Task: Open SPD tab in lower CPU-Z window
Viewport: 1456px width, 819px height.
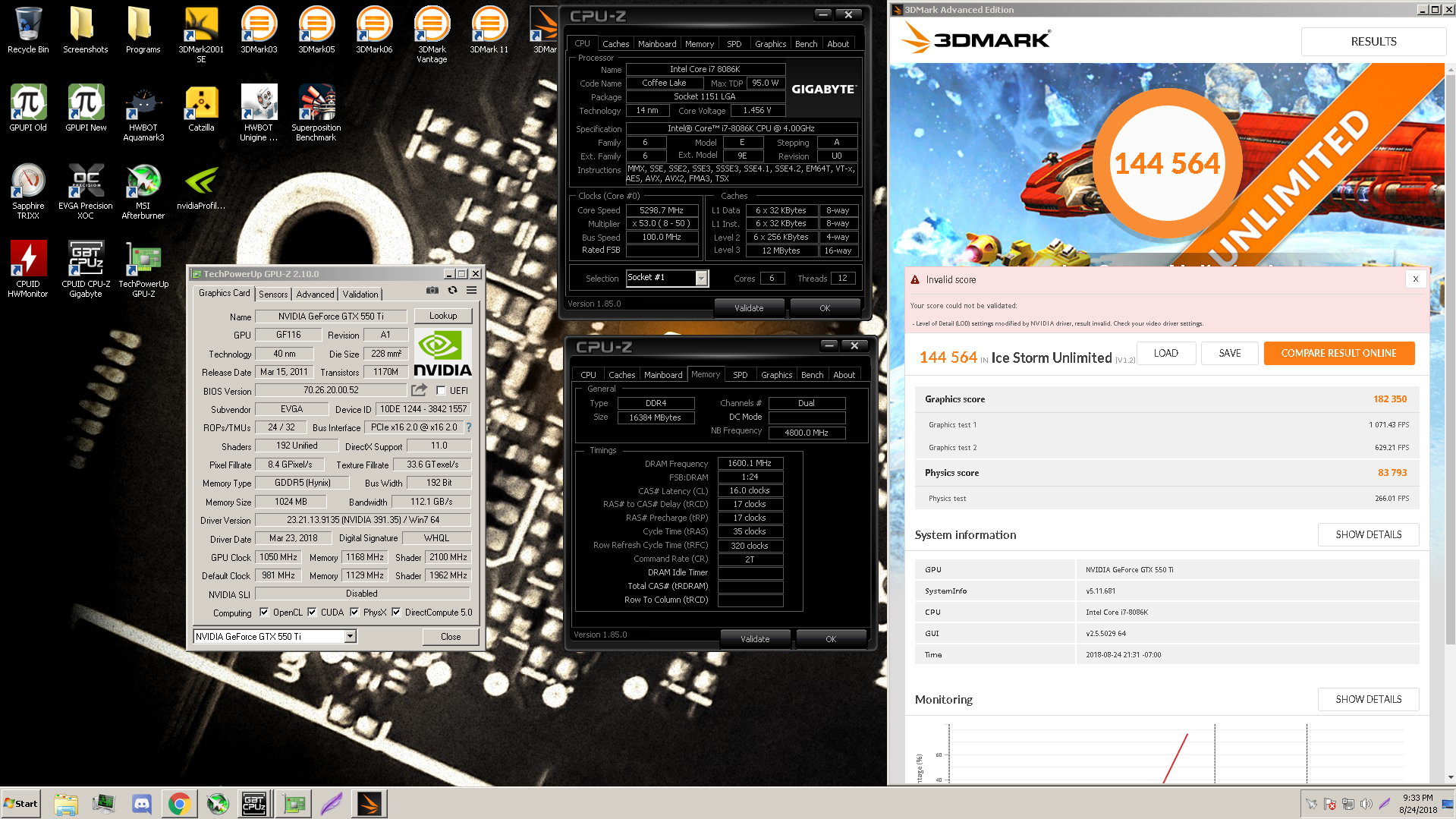Action: click(740, 375)
